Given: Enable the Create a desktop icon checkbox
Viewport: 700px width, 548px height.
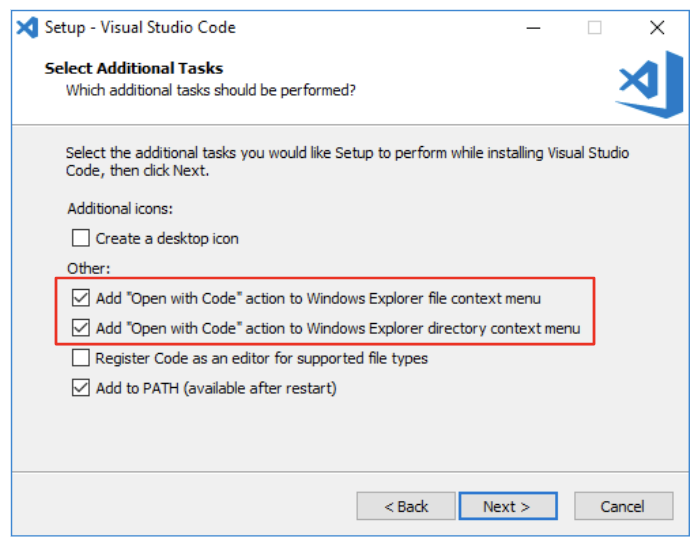Looking at the screenshot, I should [x=81, y=238].
